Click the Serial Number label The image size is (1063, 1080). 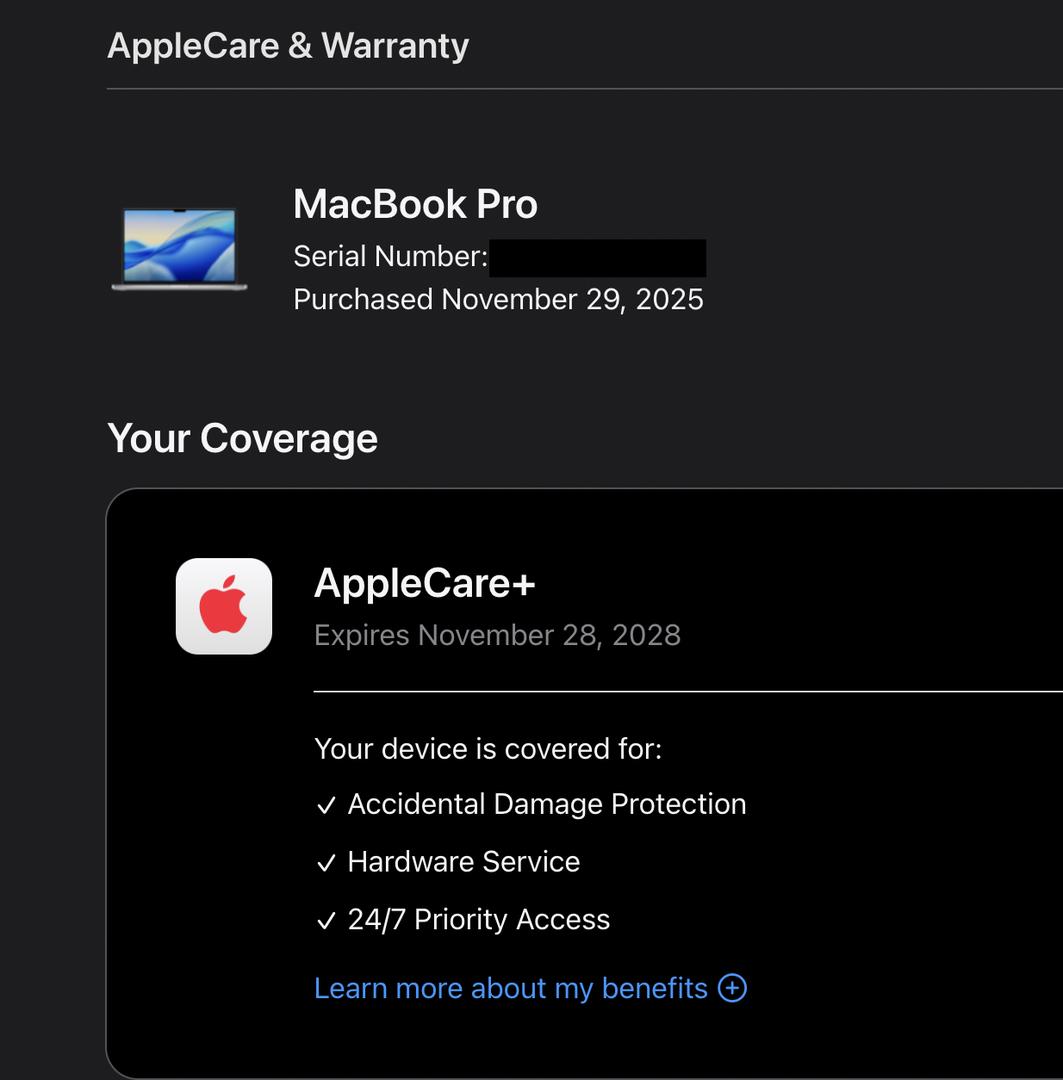(x=390, y=257)
